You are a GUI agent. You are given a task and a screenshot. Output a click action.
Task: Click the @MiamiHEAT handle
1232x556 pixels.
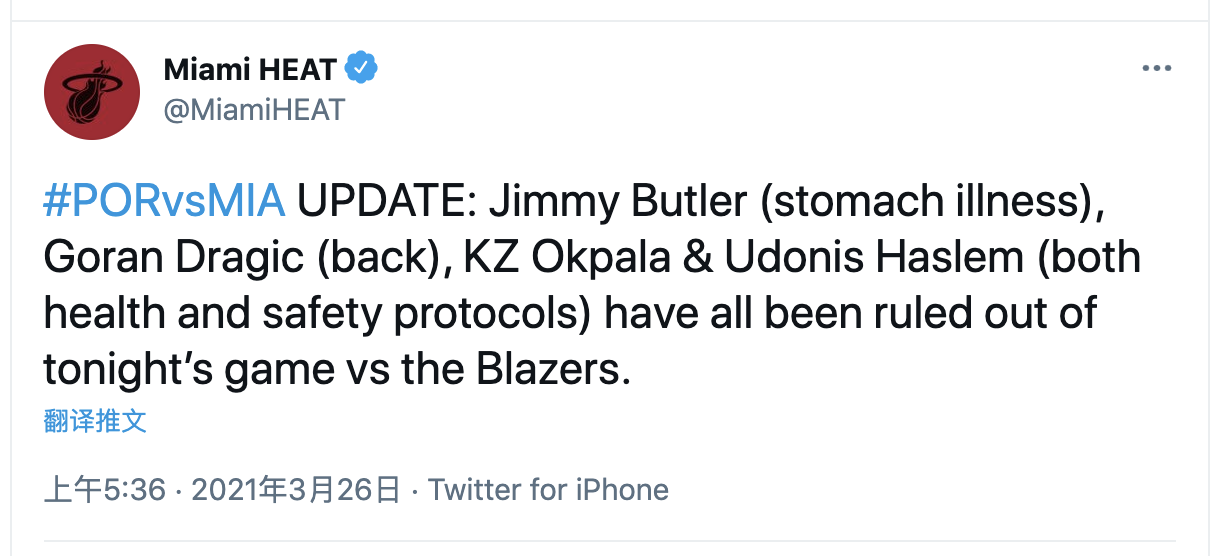(x=253, y=109)
